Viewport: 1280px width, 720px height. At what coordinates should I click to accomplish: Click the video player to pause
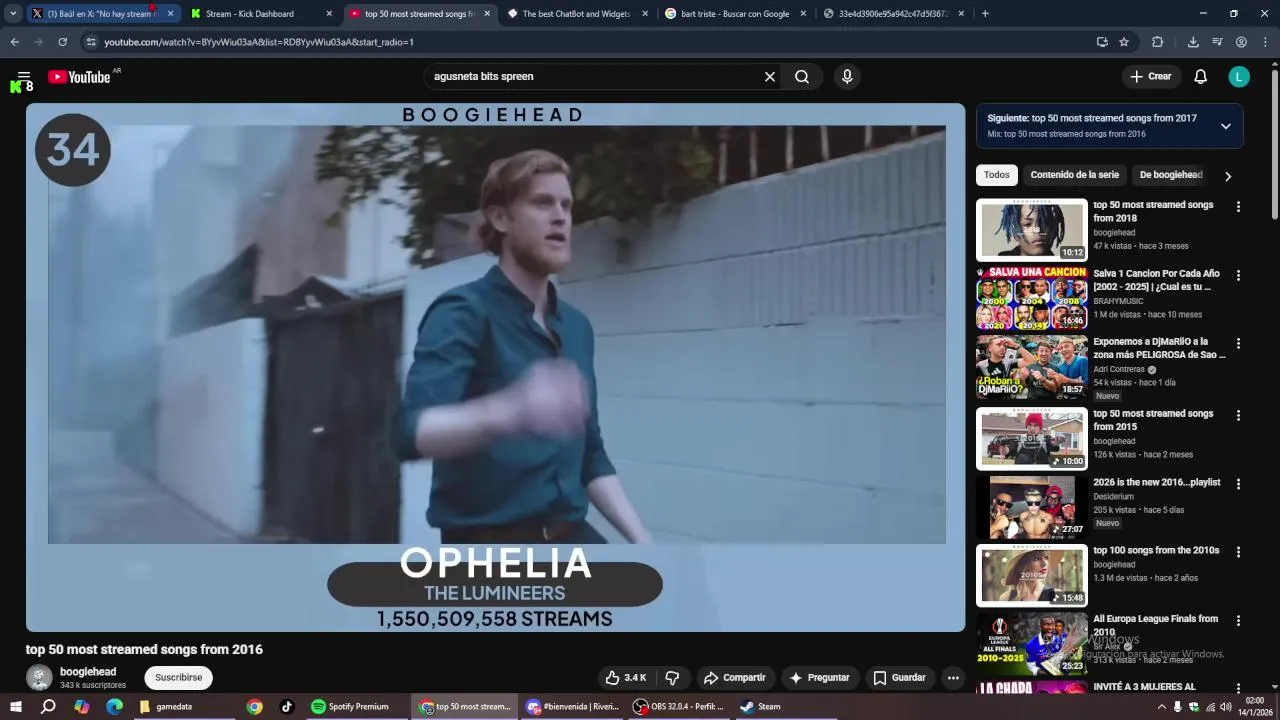click(x=495, y=367)
